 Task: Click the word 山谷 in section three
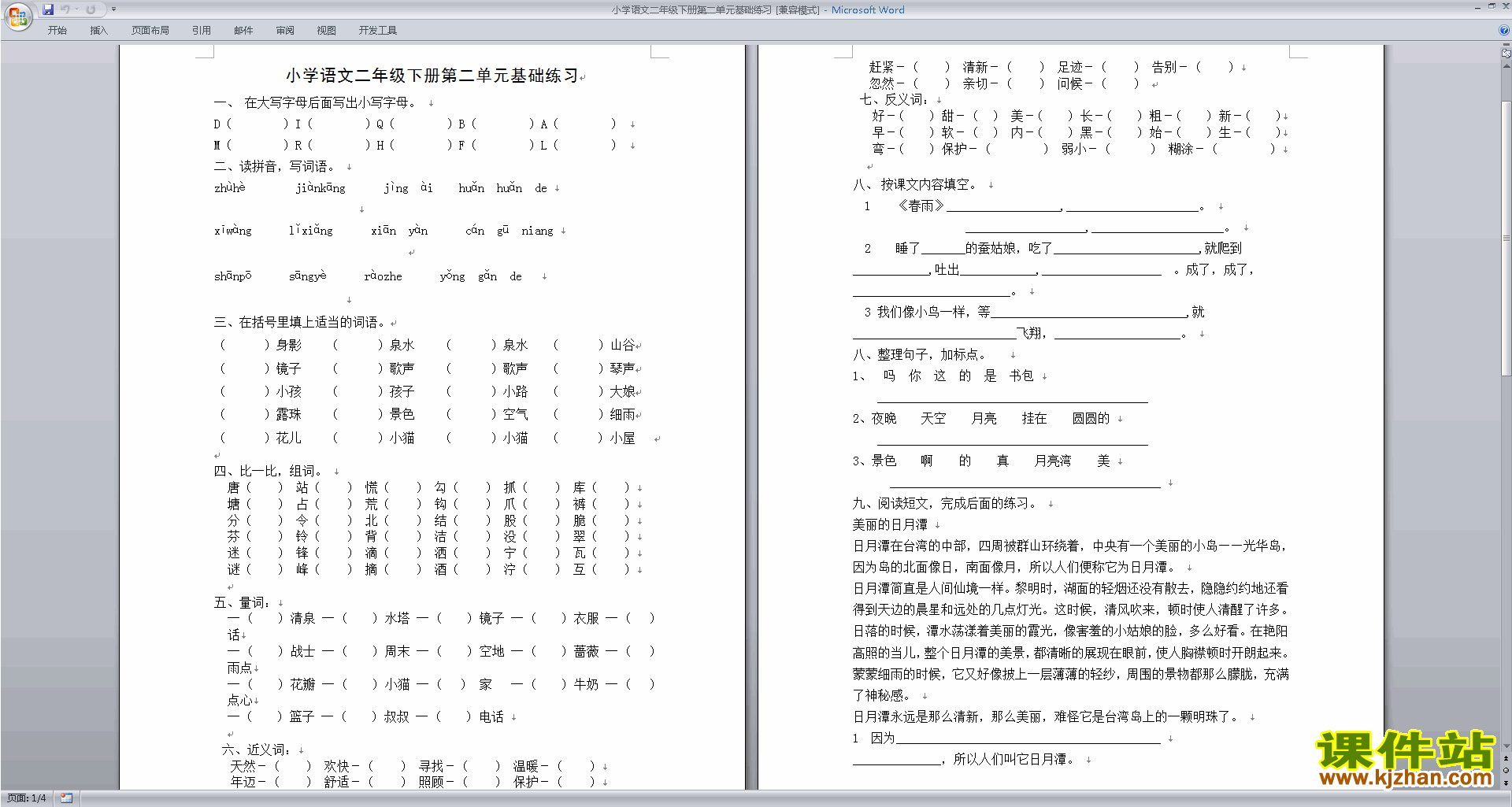point(622,346)
